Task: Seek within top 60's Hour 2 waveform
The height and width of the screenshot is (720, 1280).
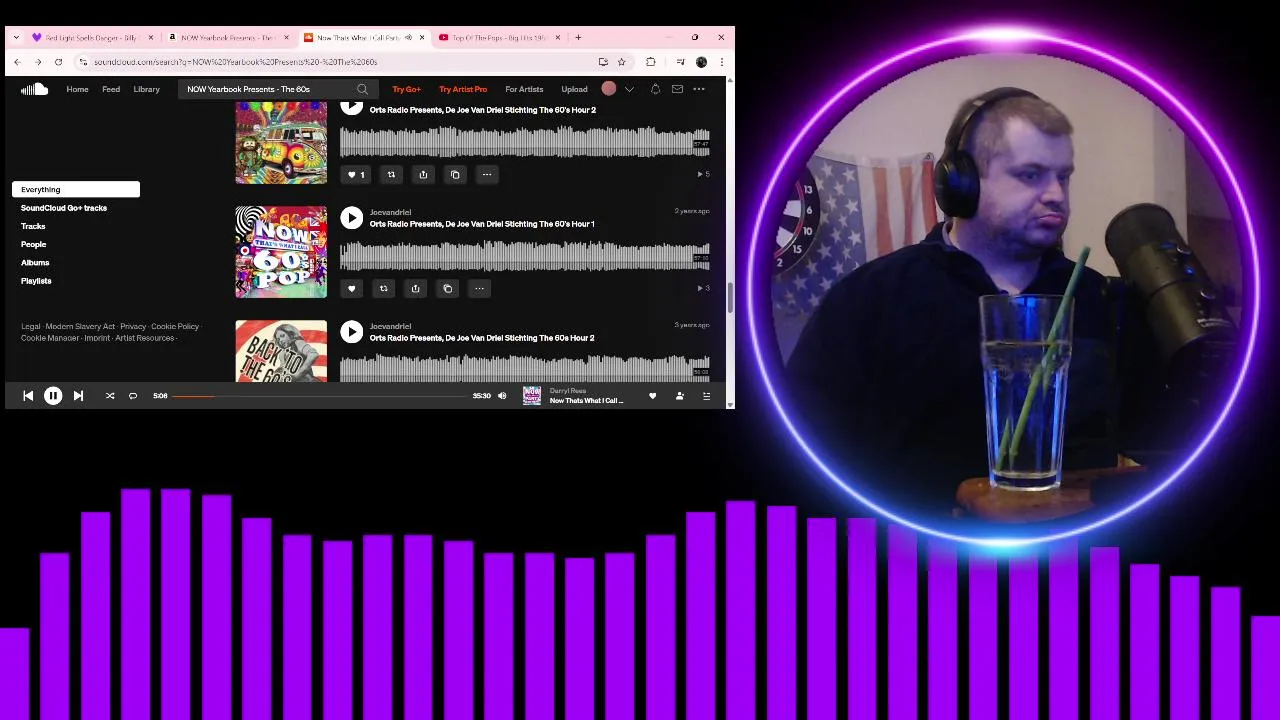Action: (524, 143)
